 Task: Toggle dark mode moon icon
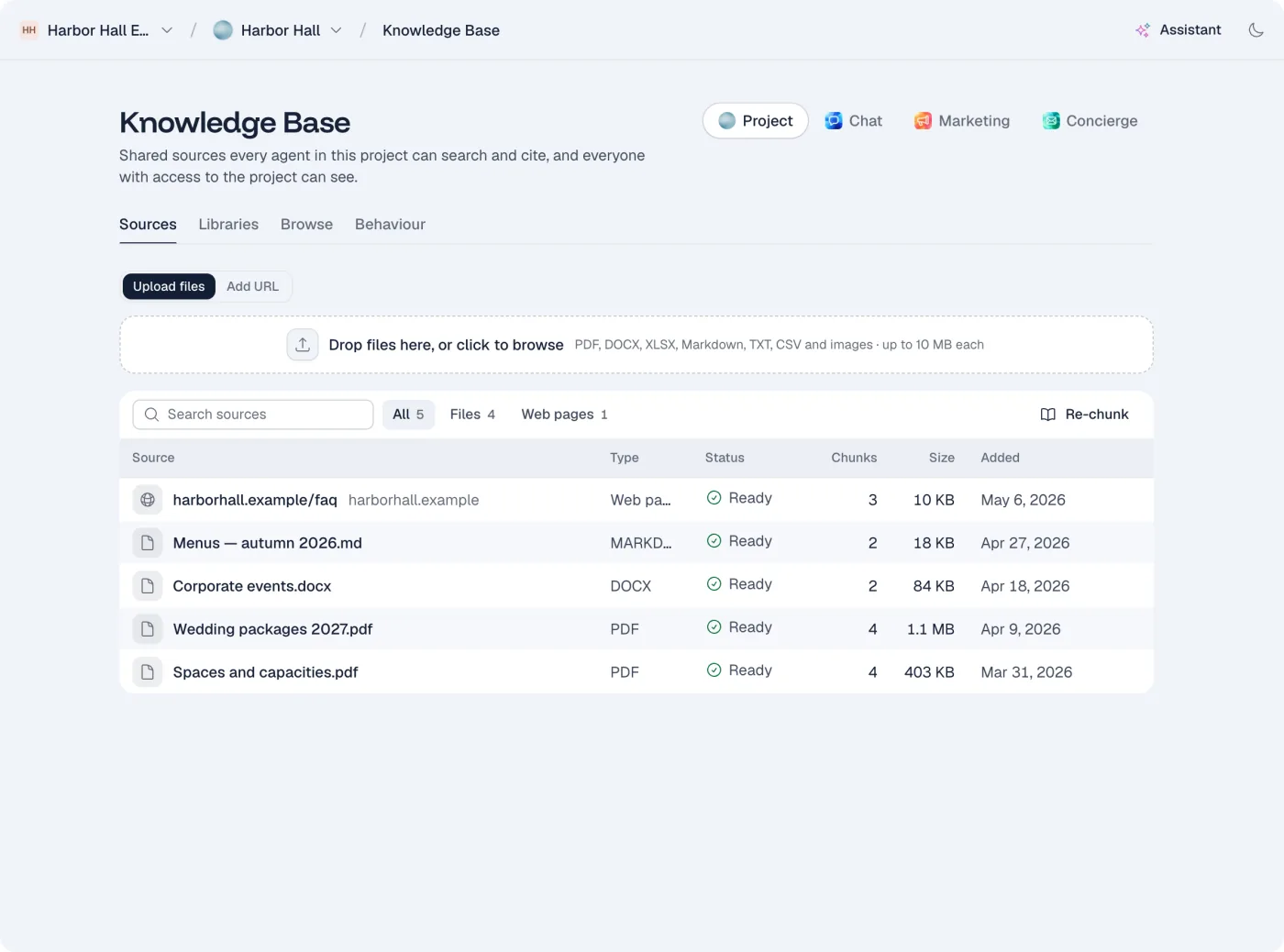[1256, 30]
